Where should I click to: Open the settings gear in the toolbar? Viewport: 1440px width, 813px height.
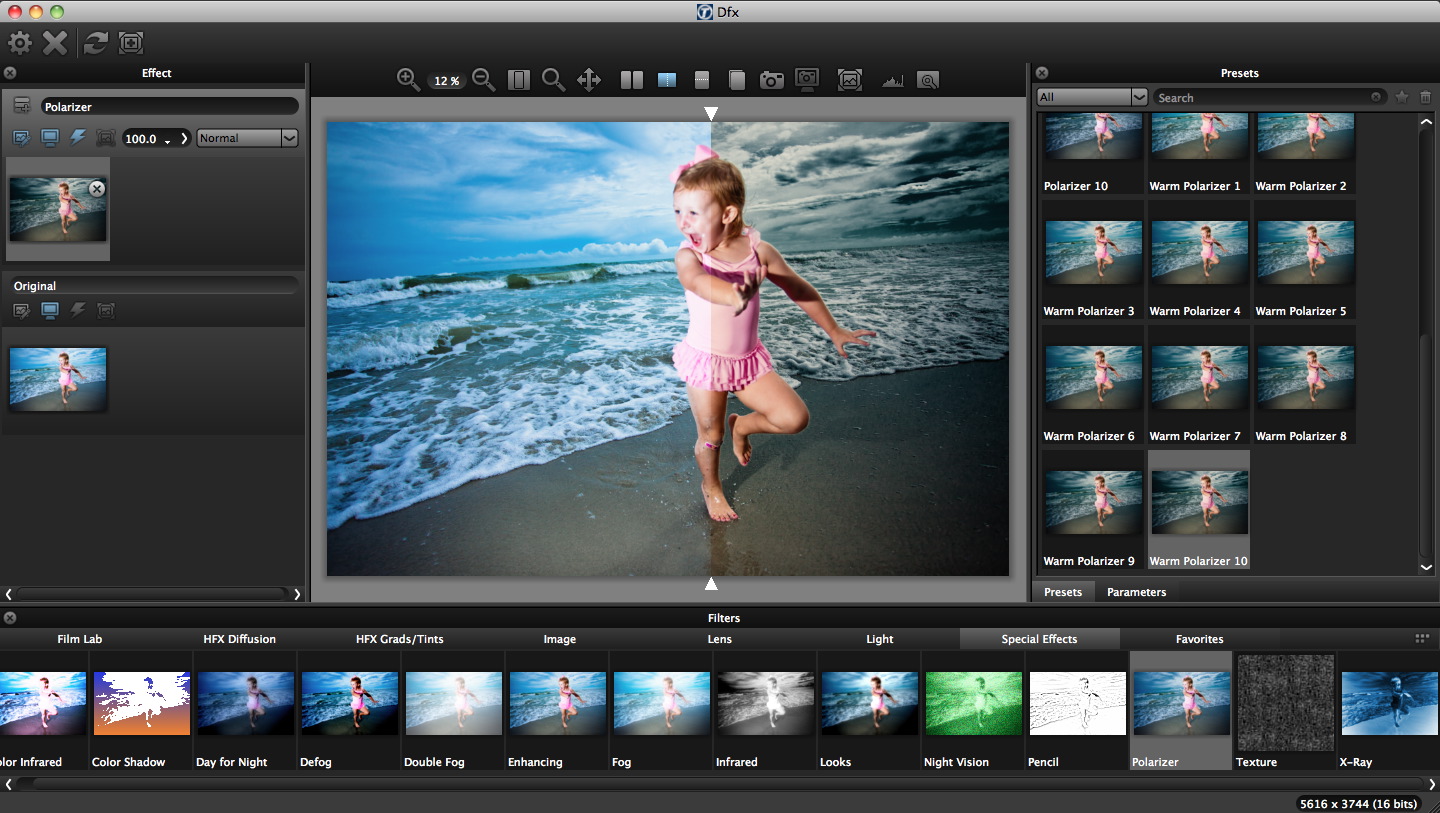[x=18, y=43]
